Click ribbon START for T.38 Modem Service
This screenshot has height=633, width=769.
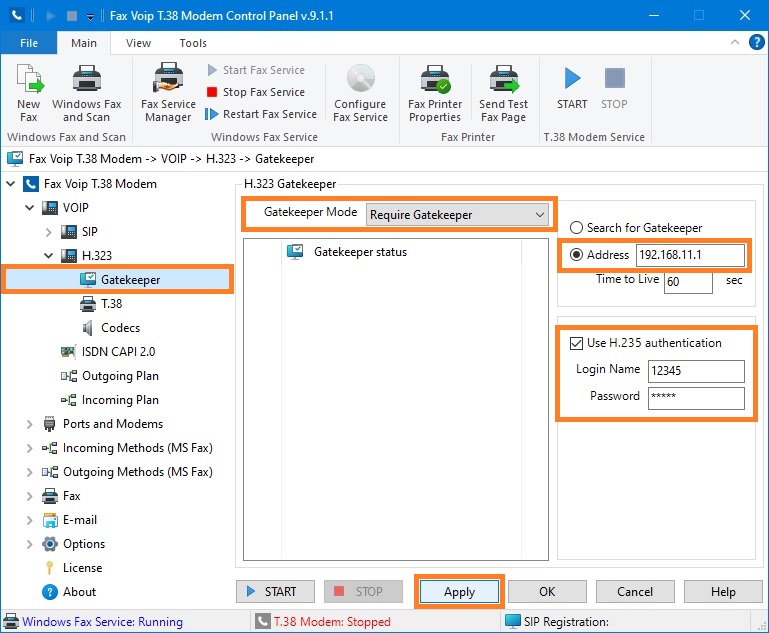click(x=572, y=88)
